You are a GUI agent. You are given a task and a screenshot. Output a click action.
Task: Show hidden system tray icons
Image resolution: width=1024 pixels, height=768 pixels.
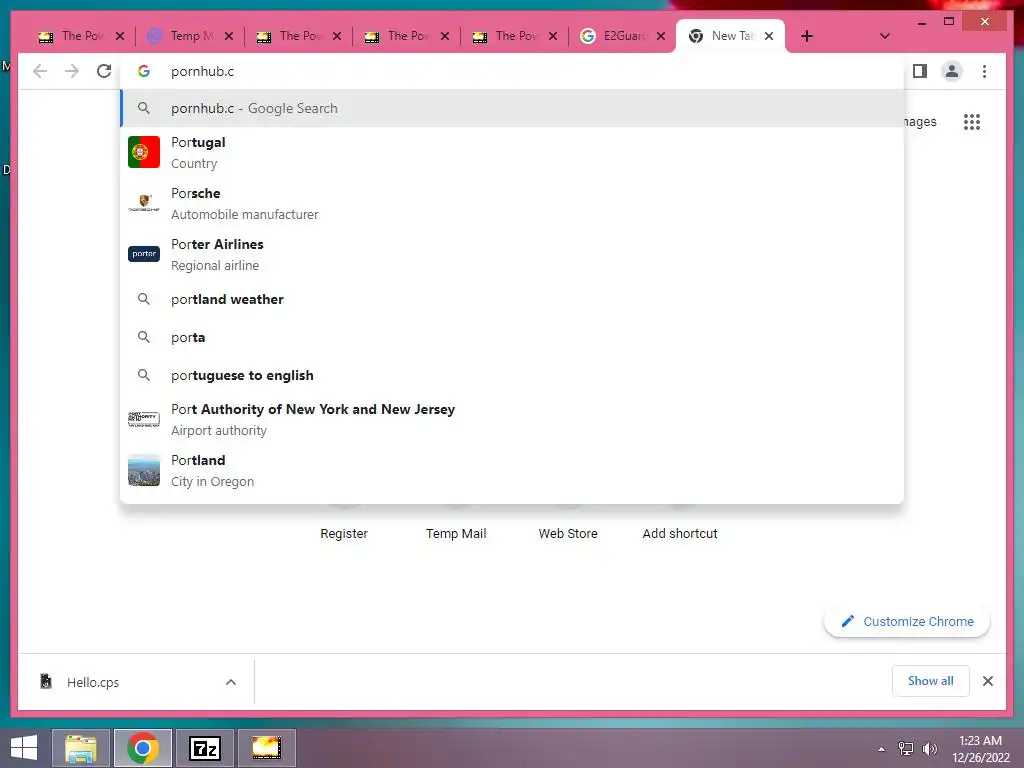881,749
